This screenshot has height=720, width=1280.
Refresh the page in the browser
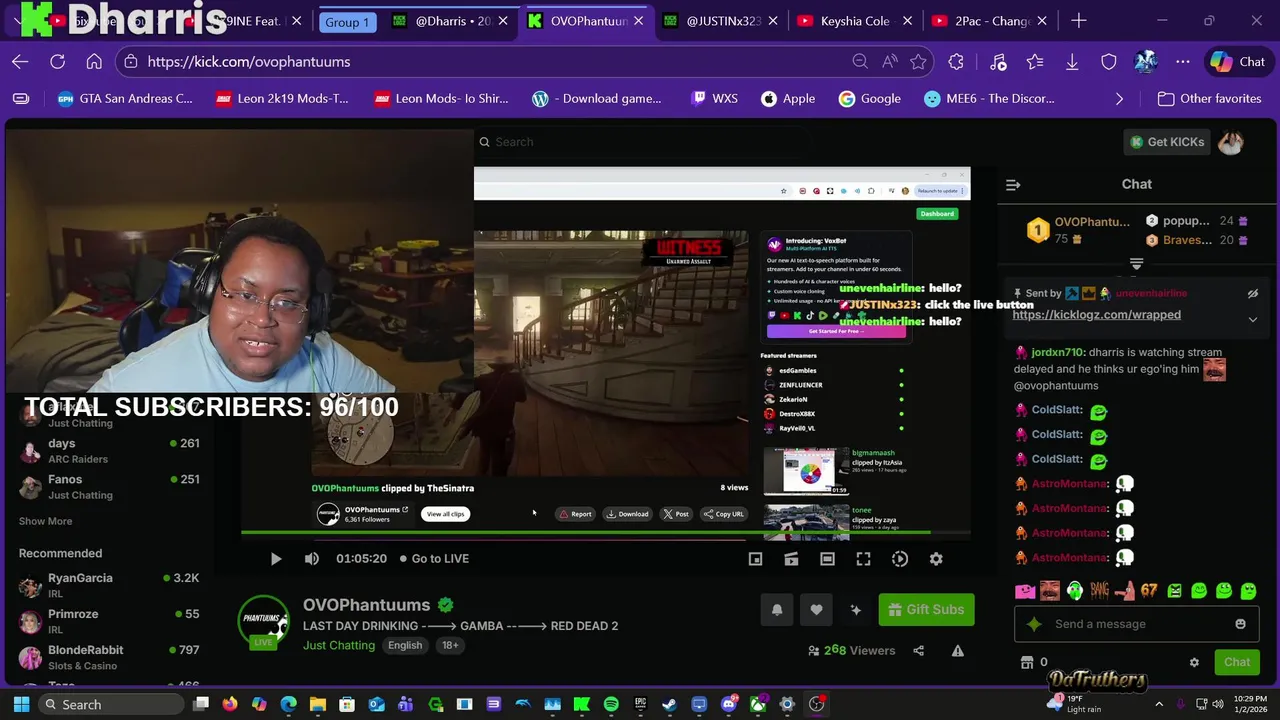coord(58,62)
